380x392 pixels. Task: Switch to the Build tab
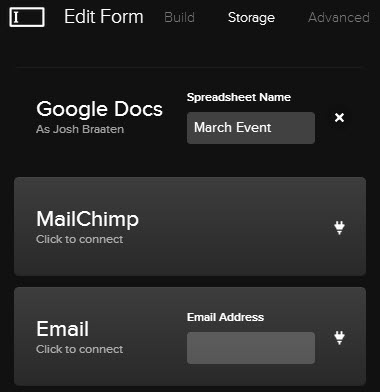pos(179,17)
